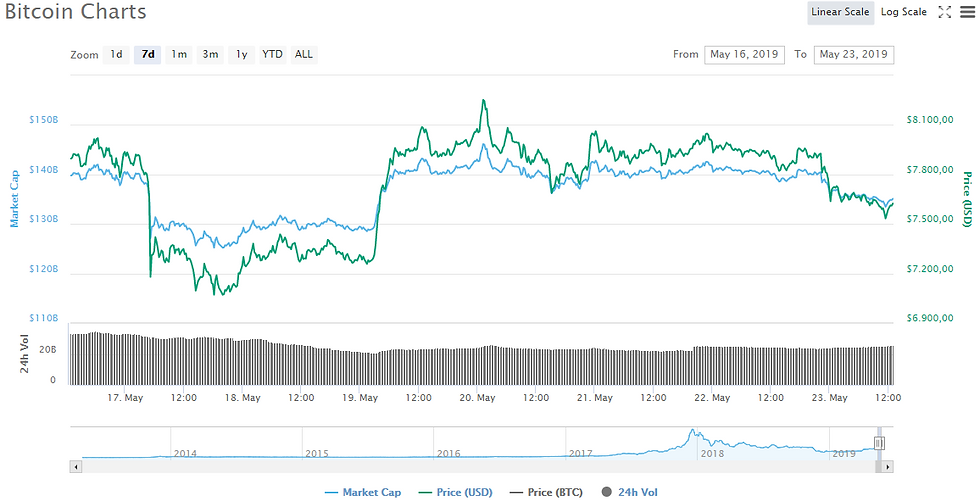Screen dimensions: 980x501
Task: Edit the To date May 23, 2019
Action: pos(854,54)
